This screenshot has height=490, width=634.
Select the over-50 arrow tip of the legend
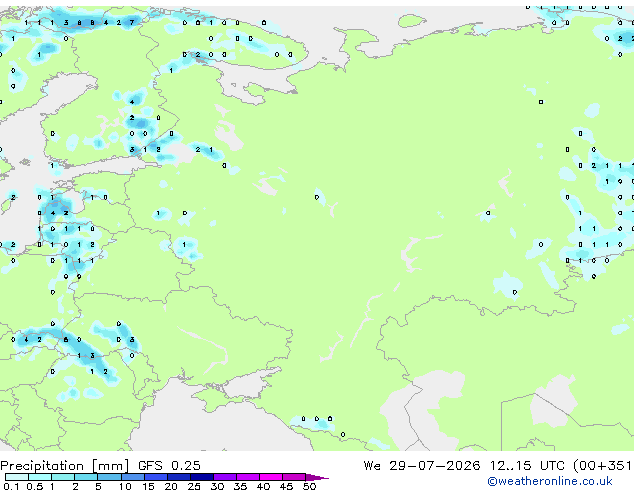[317, 477]
